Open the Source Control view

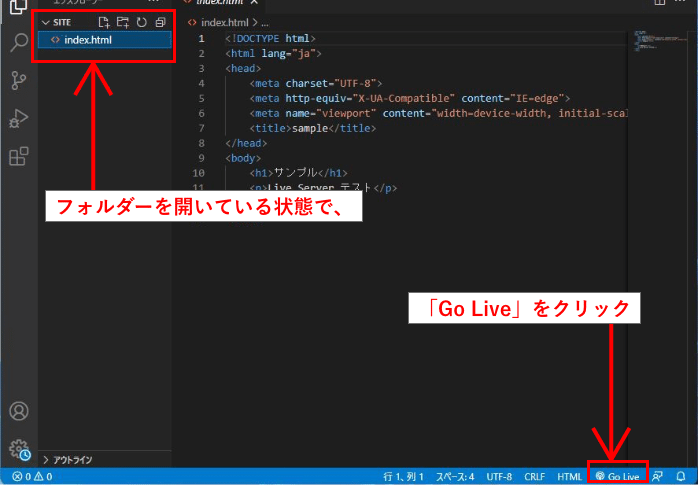coord(19,80)
